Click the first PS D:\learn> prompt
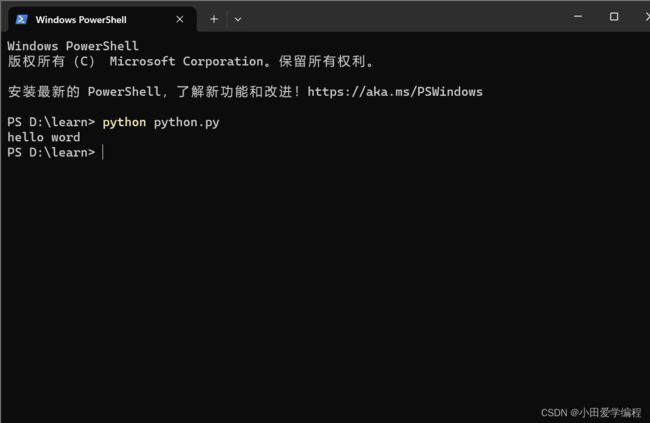The height and width of the screenshot is (423, 650). tap(51, 122)
